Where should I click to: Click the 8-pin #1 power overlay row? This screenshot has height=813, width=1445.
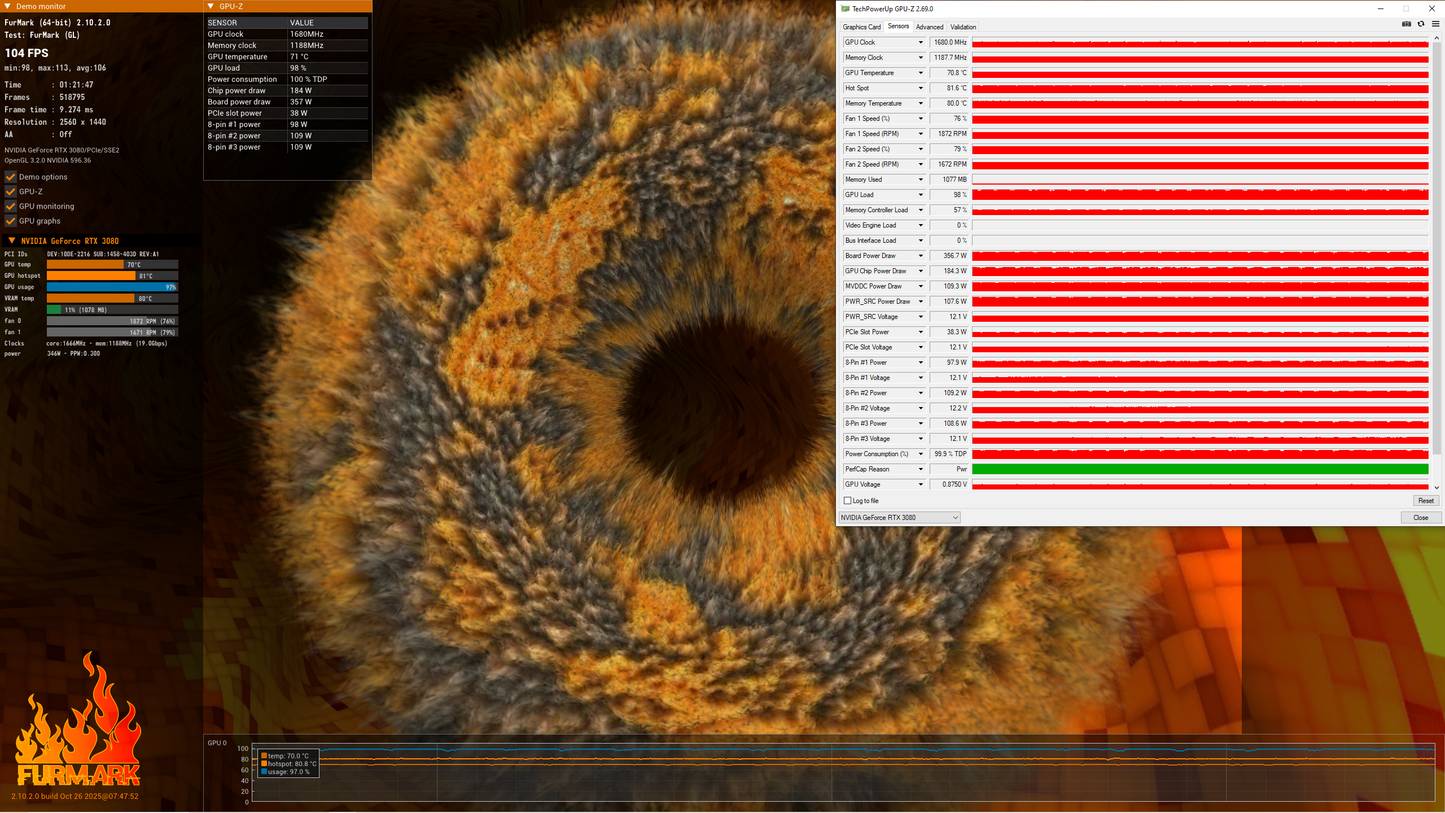coord(287,124)
